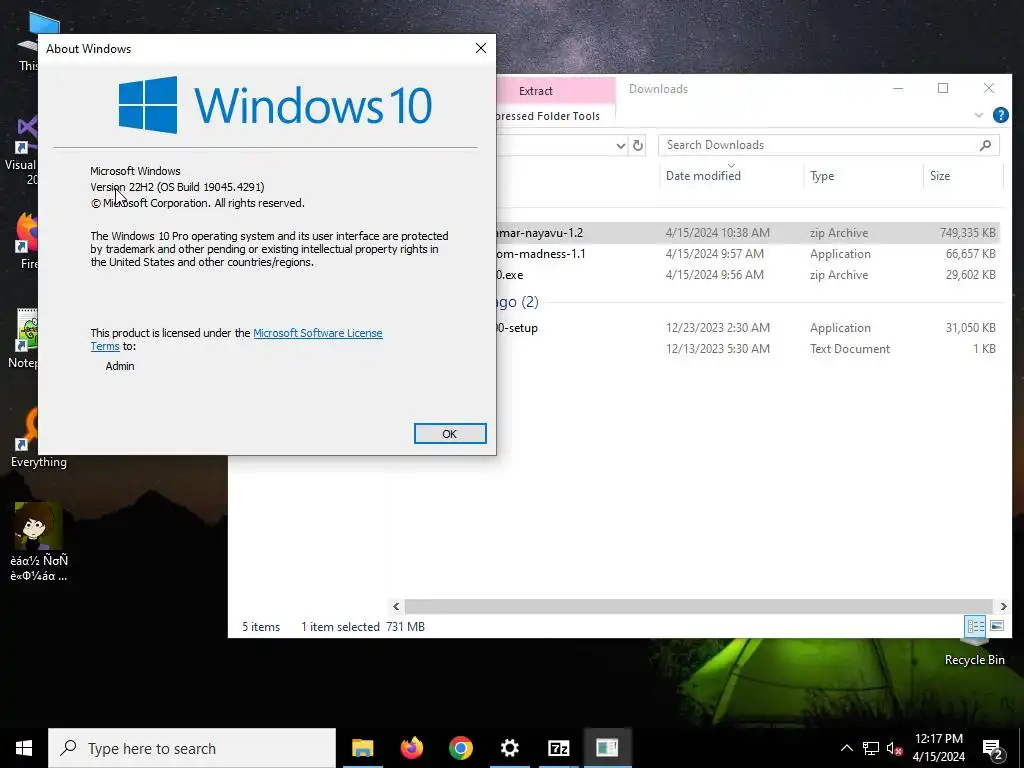
Task: Click the muted volume tray icon
Action: coord(894,748)
